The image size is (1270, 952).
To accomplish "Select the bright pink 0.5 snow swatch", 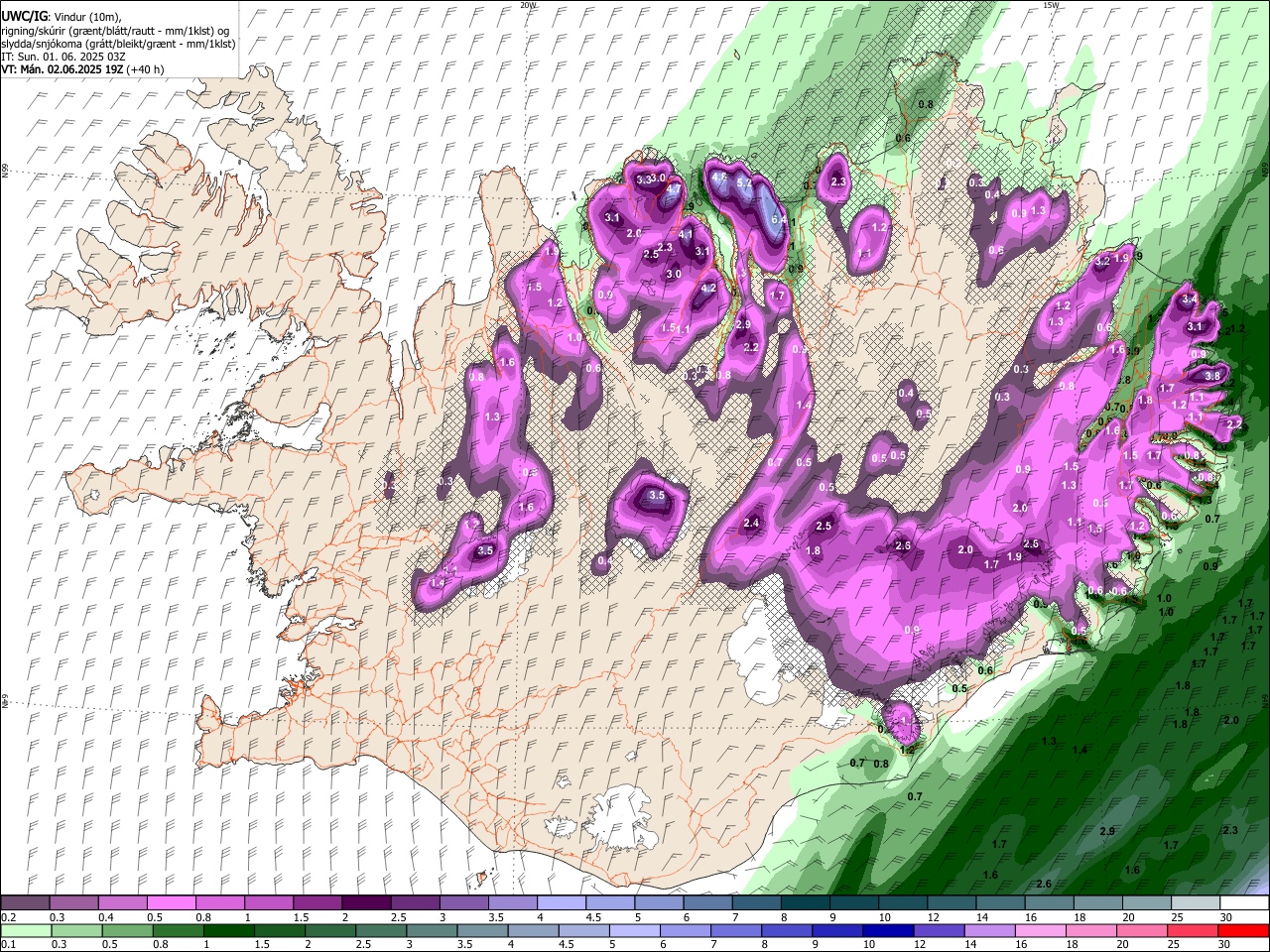I will click(172, 903).
